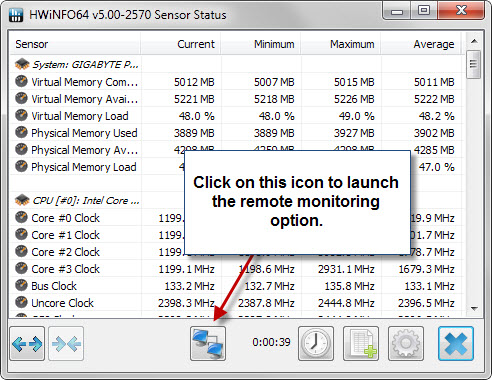The image size is (492, 380).
Task: Click the CPU [#0]: Intel Core heading
Action: coord(86,200)
